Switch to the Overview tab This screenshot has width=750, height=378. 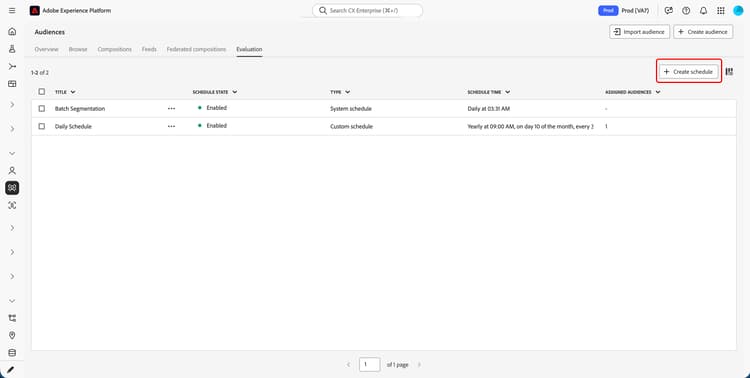tap(46, 49)
